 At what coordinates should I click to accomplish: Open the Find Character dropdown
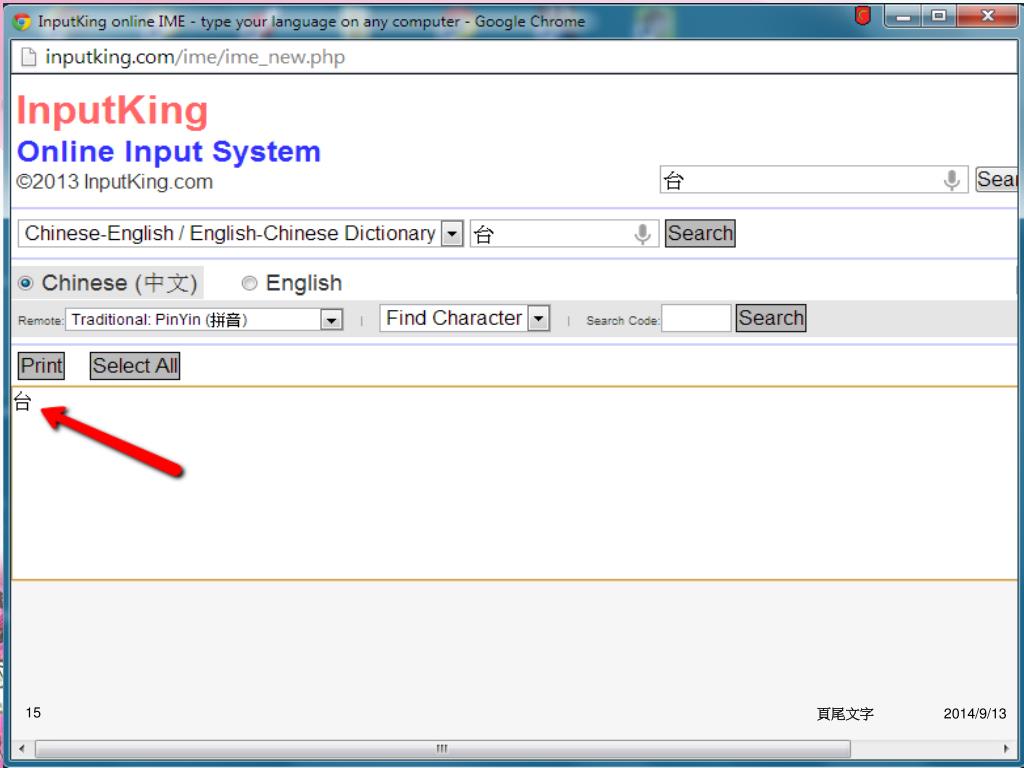(x=539, y=319)
